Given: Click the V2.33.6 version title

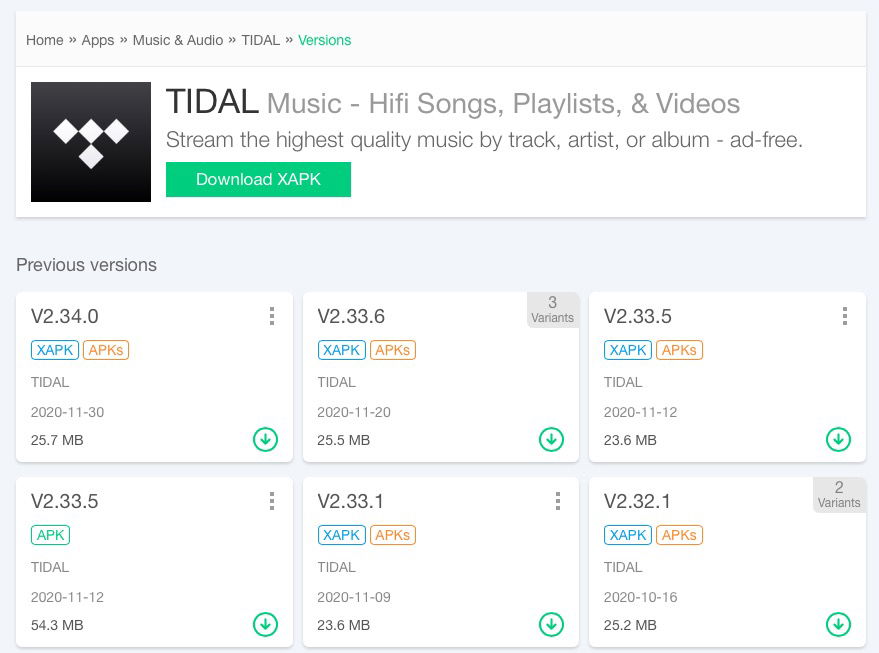Looking at the screenshot, I should 351,316.
